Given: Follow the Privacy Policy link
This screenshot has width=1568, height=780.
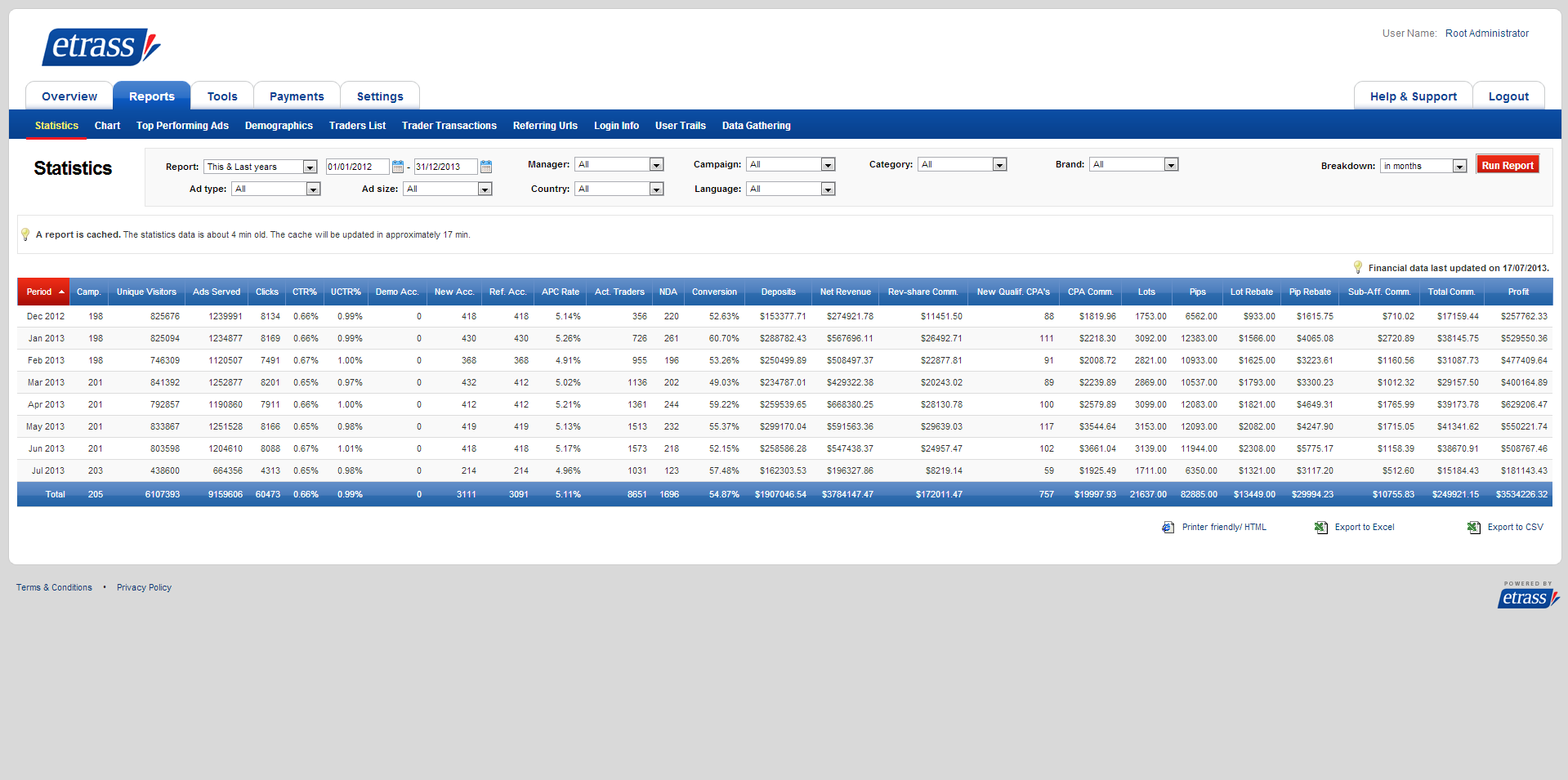Looking at the screenshot, I should (x=144, y=588).
